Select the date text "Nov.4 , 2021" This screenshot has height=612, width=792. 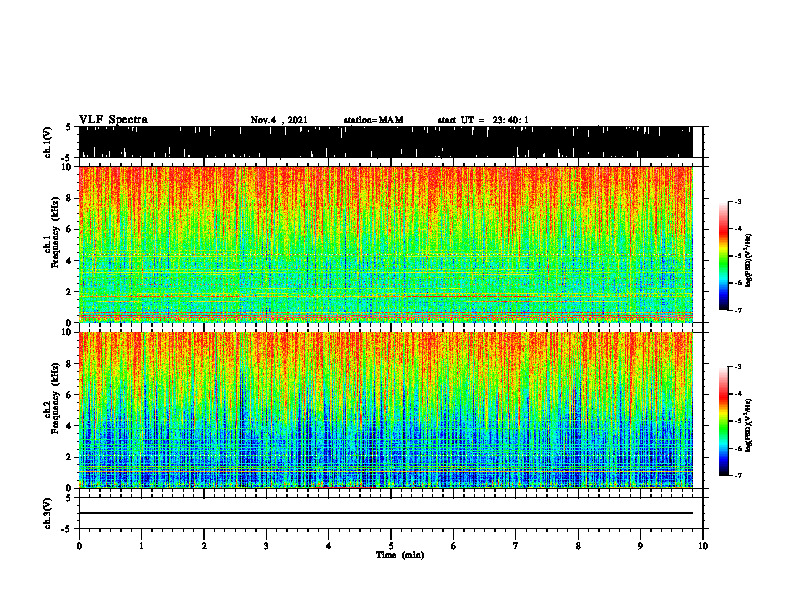279,120
